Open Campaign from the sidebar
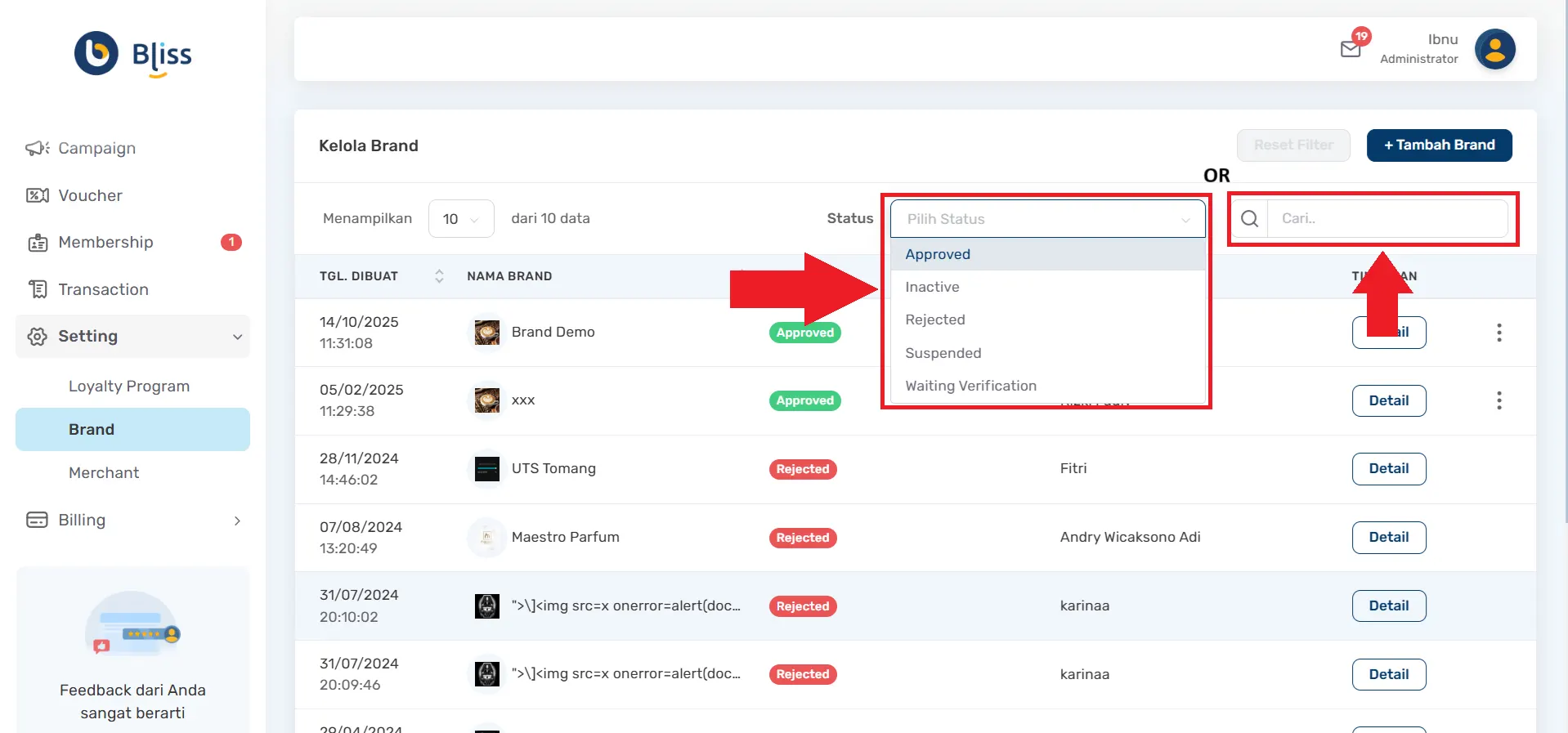Viewport: 1568px width, 733px height. [96, 148]
